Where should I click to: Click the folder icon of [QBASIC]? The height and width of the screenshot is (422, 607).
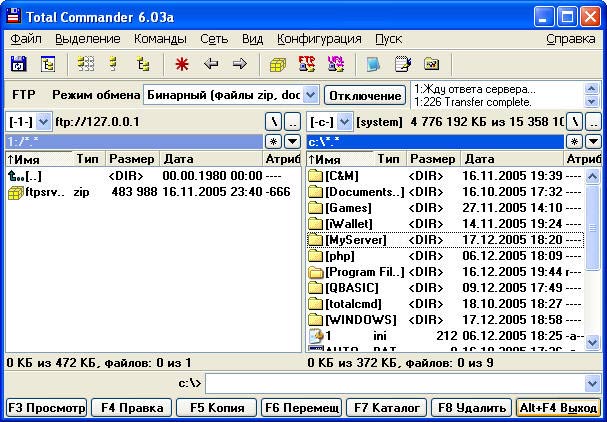(316, 288)
